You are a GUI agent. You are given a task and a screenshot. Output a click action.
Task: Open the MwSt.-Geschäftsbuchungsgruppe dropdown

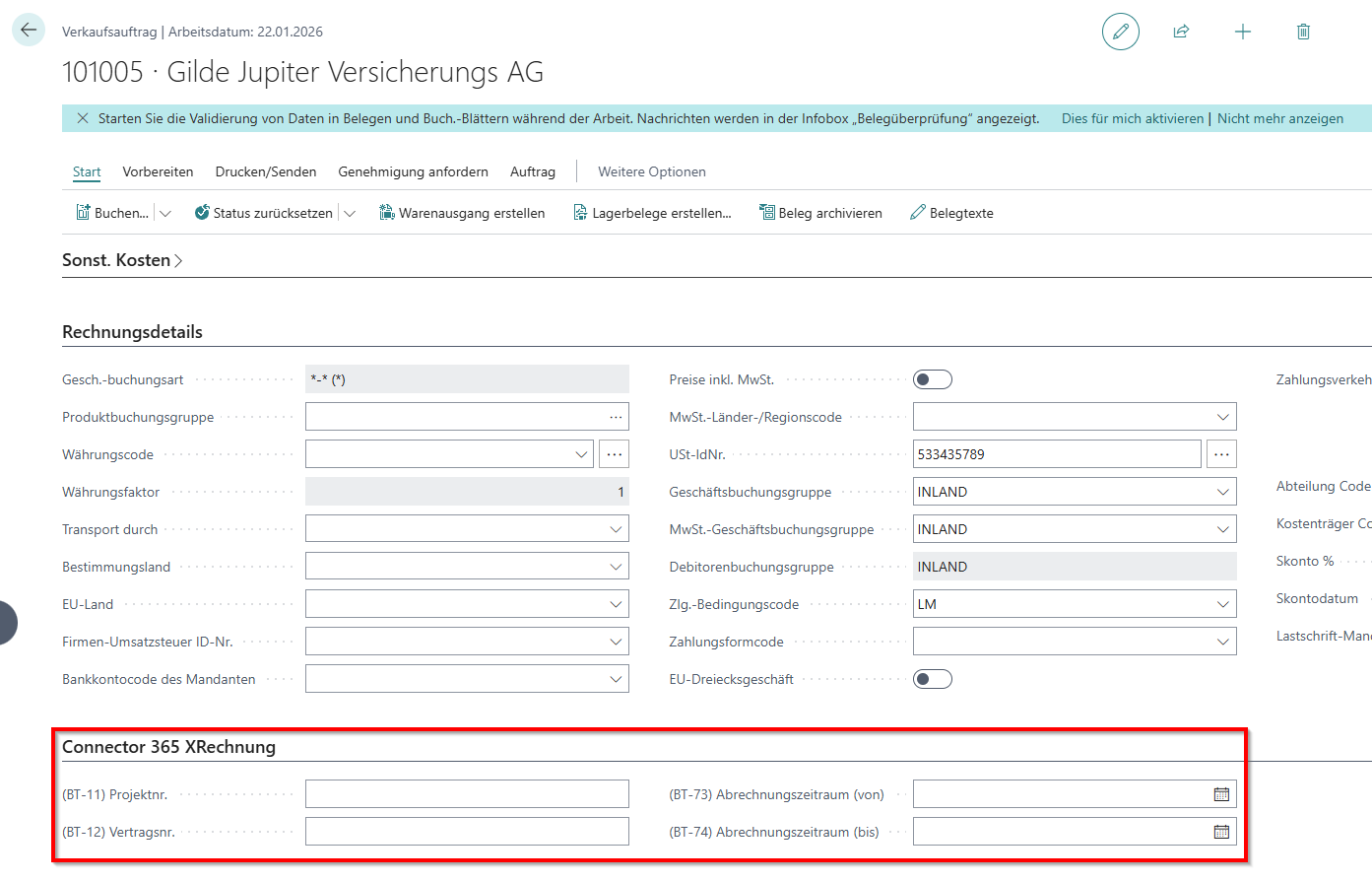(1223, 529)
